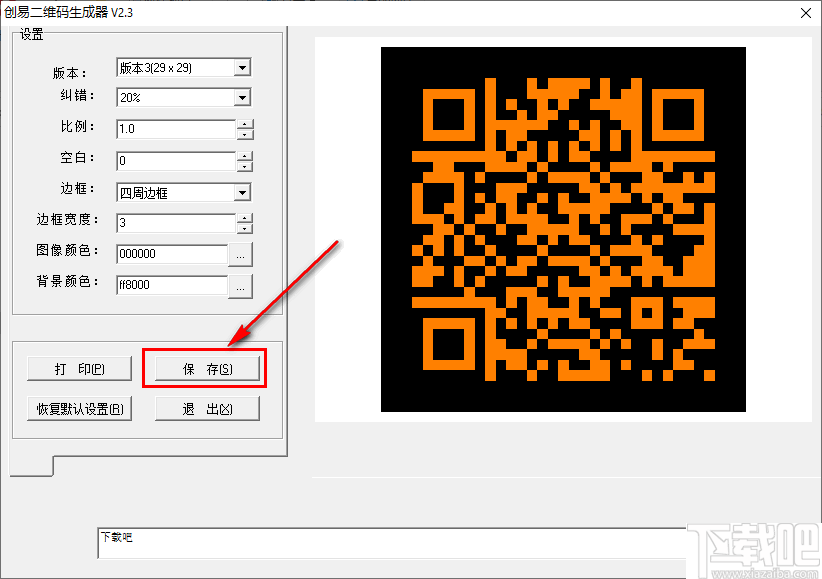This screenshot has height=579, width=822.
Task: Click the generated QR code preview
Action: tap(563, 229)
